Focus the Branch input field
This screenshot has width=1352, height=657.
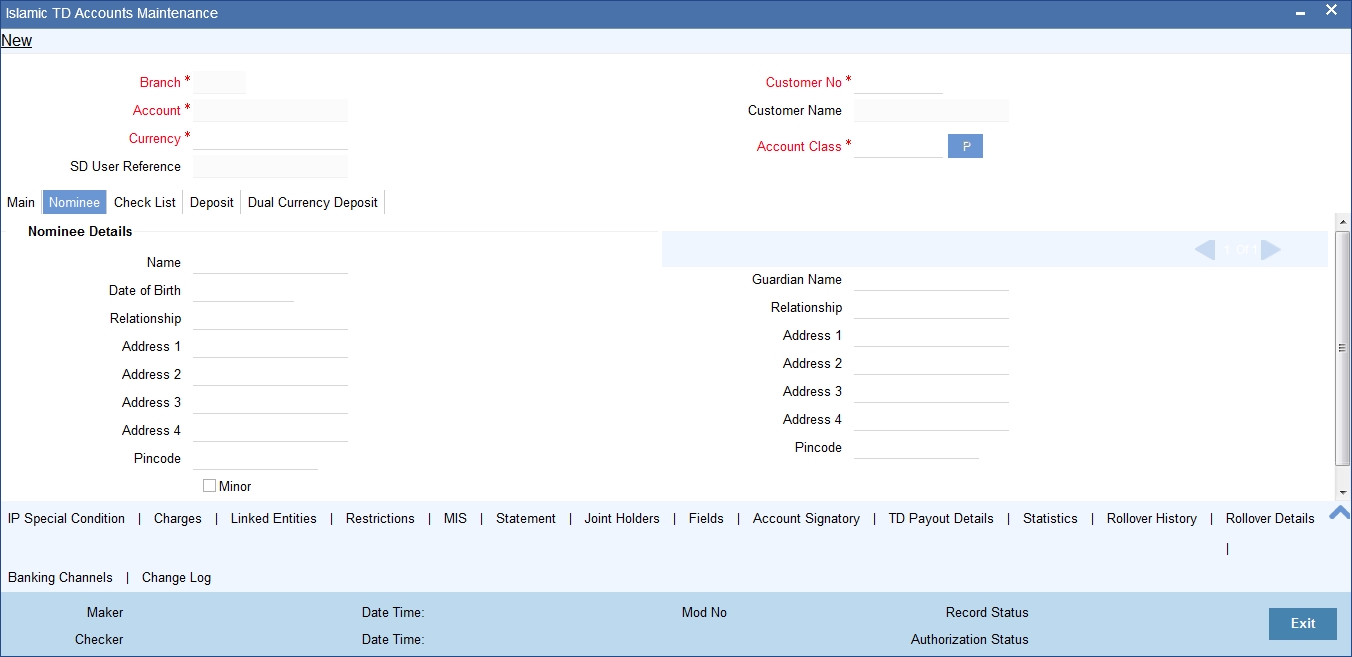219,82
